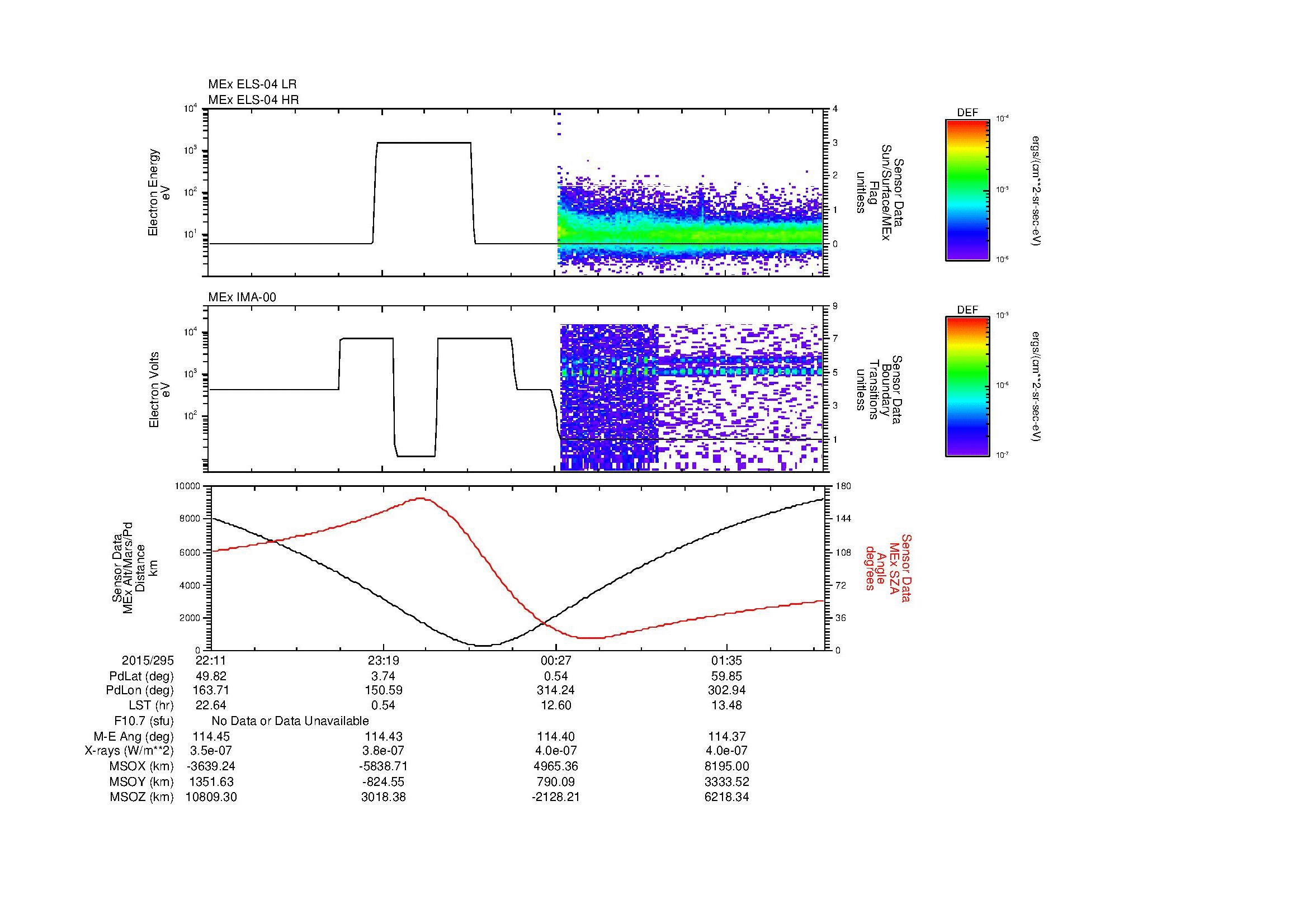Screen dimensions: 1308x924
Task: Click the 'MSOZ (km)' row label
Action: [x=142, y=797]
